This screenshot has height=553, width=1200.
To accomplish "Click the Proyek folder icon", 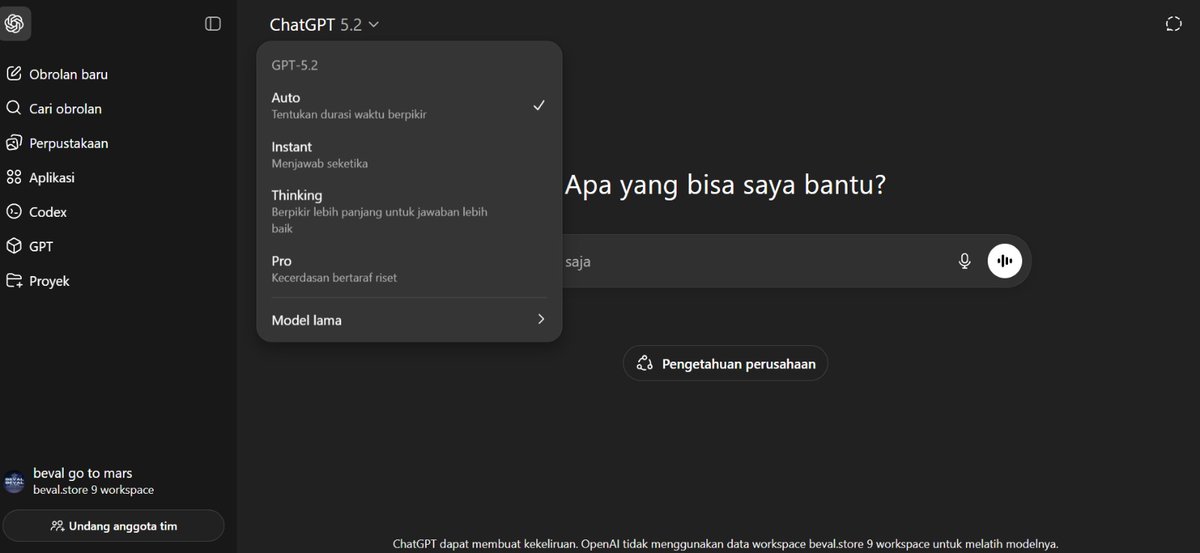I will (x=14, y=281).
